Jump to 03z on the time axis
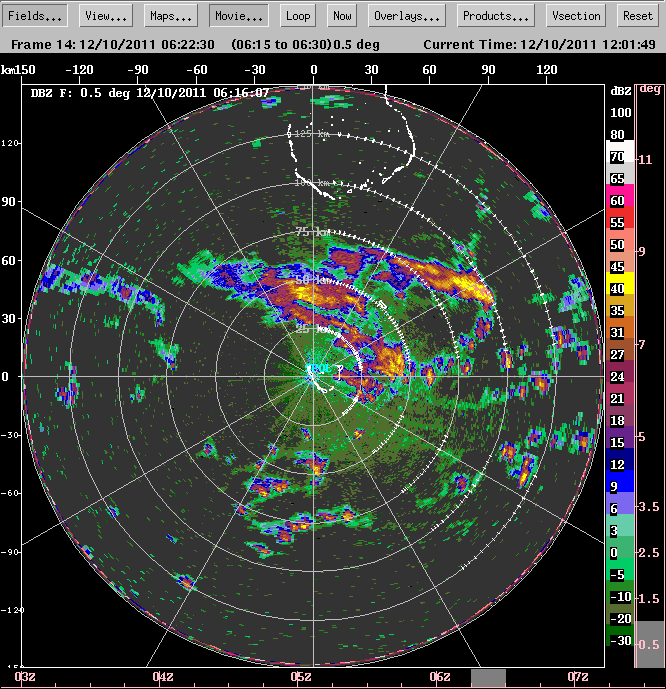 click(25, 677)
